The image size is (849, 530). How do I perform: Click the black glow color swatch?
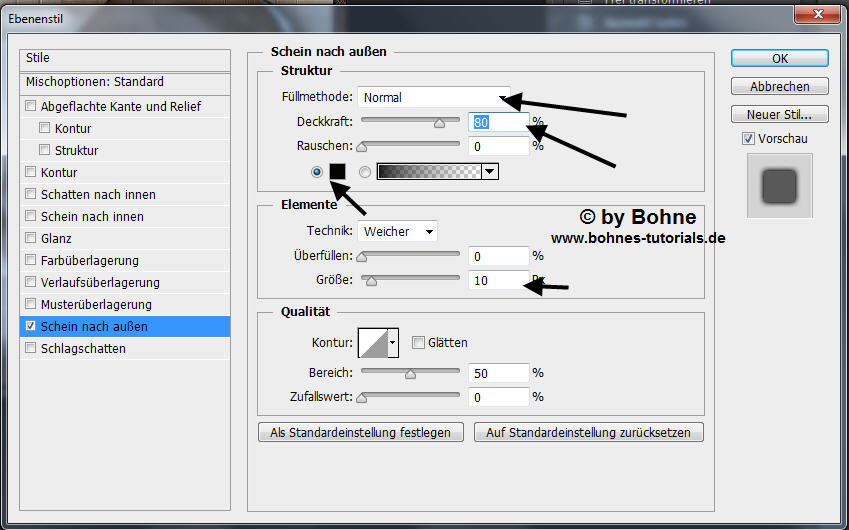click(337, 172)
